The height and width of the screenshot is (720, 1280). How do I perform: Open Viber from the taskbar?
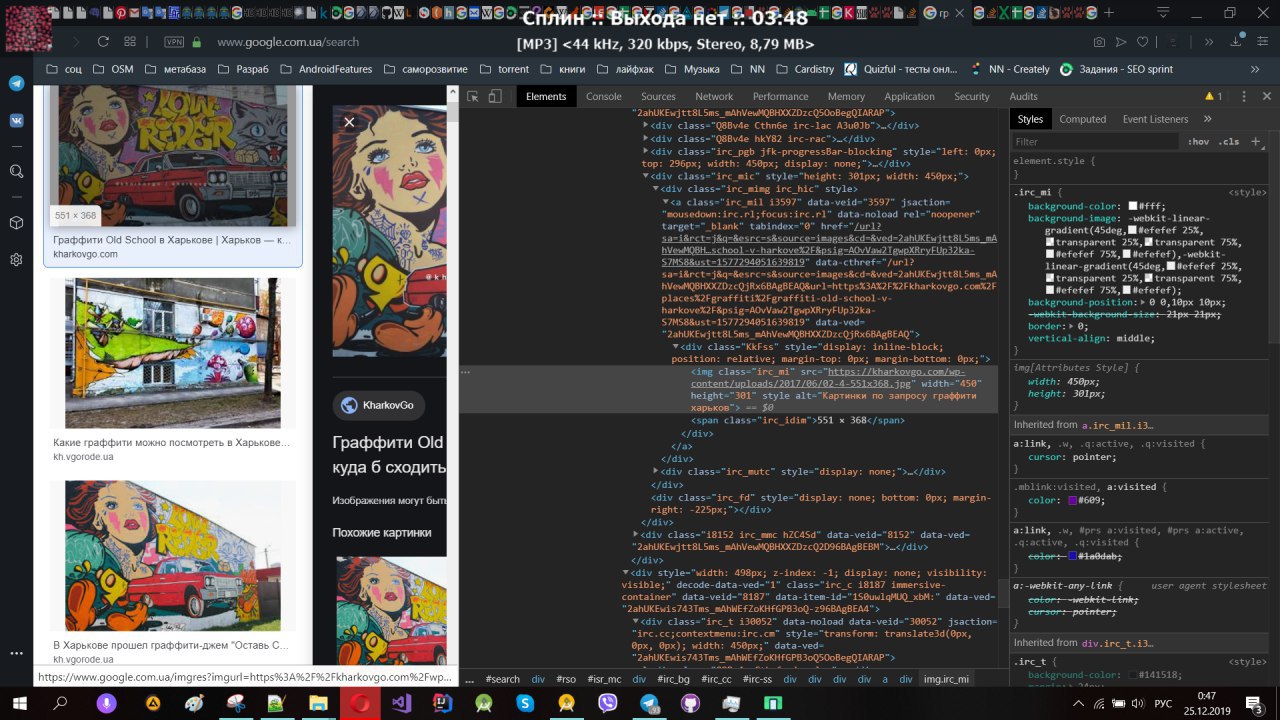[607, 703]
